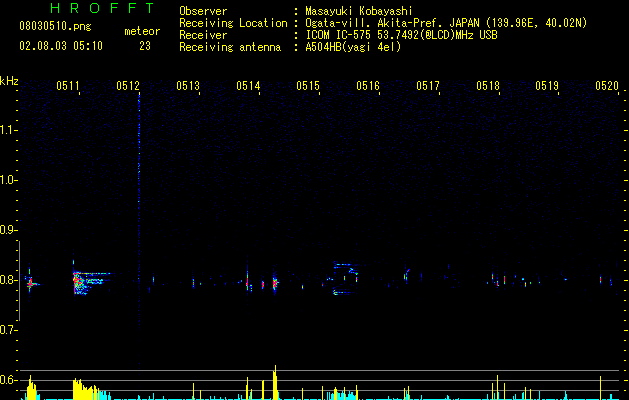This screenshot has height=400, width=629.
Task: Click time axis label 0515
Action: [x=308, y=86]
